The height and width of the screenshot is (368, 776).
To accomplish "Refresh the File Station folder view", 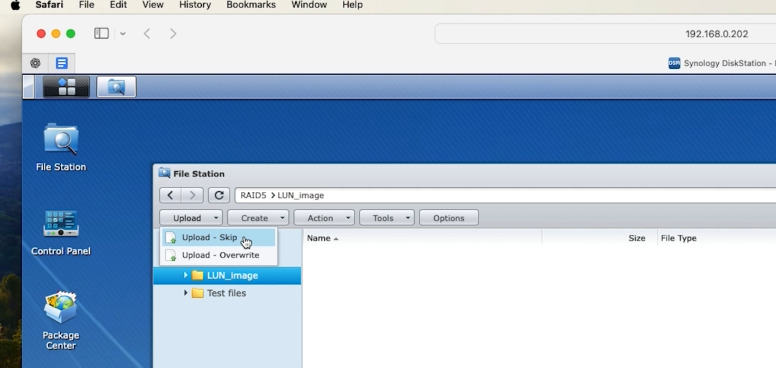I will pyautogui.click(x=219, y=195).
